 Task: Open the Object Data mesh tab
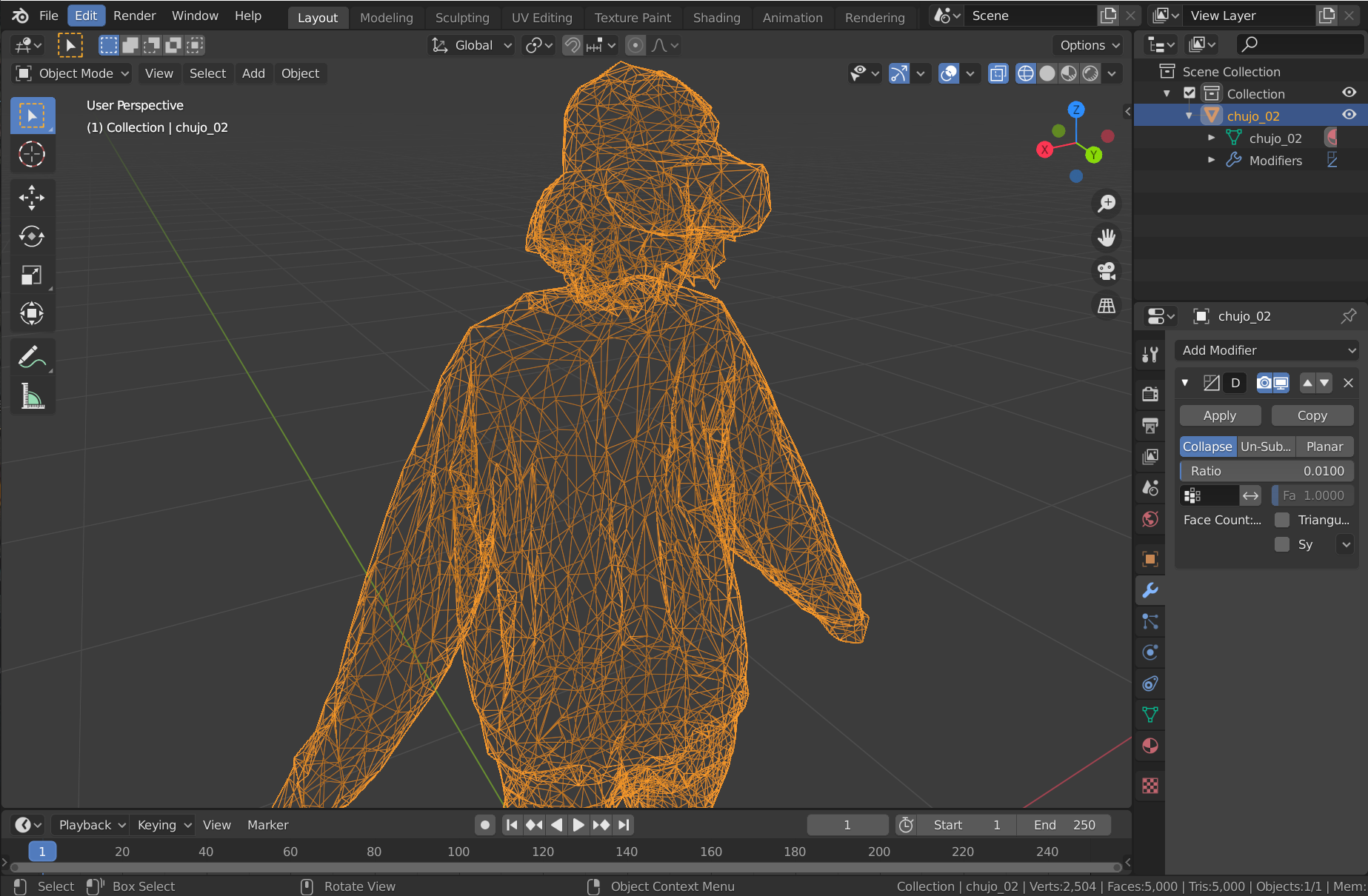tap(1150, 715)
